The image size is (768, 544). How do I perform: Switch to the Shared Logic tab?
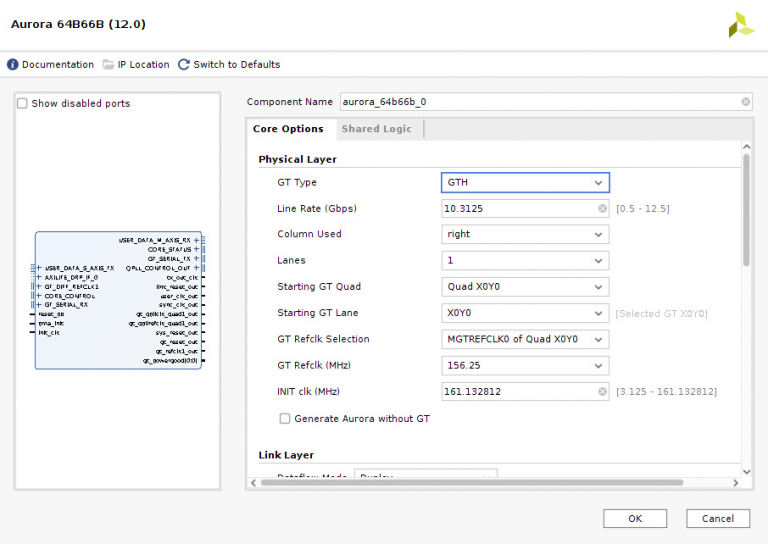[x=376, y=129]
